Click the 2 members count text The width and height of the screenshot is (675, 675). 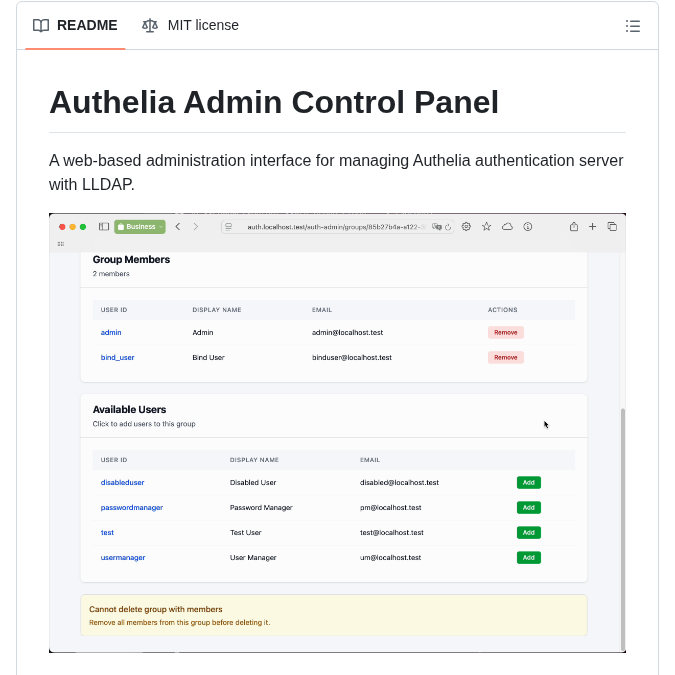111,274
